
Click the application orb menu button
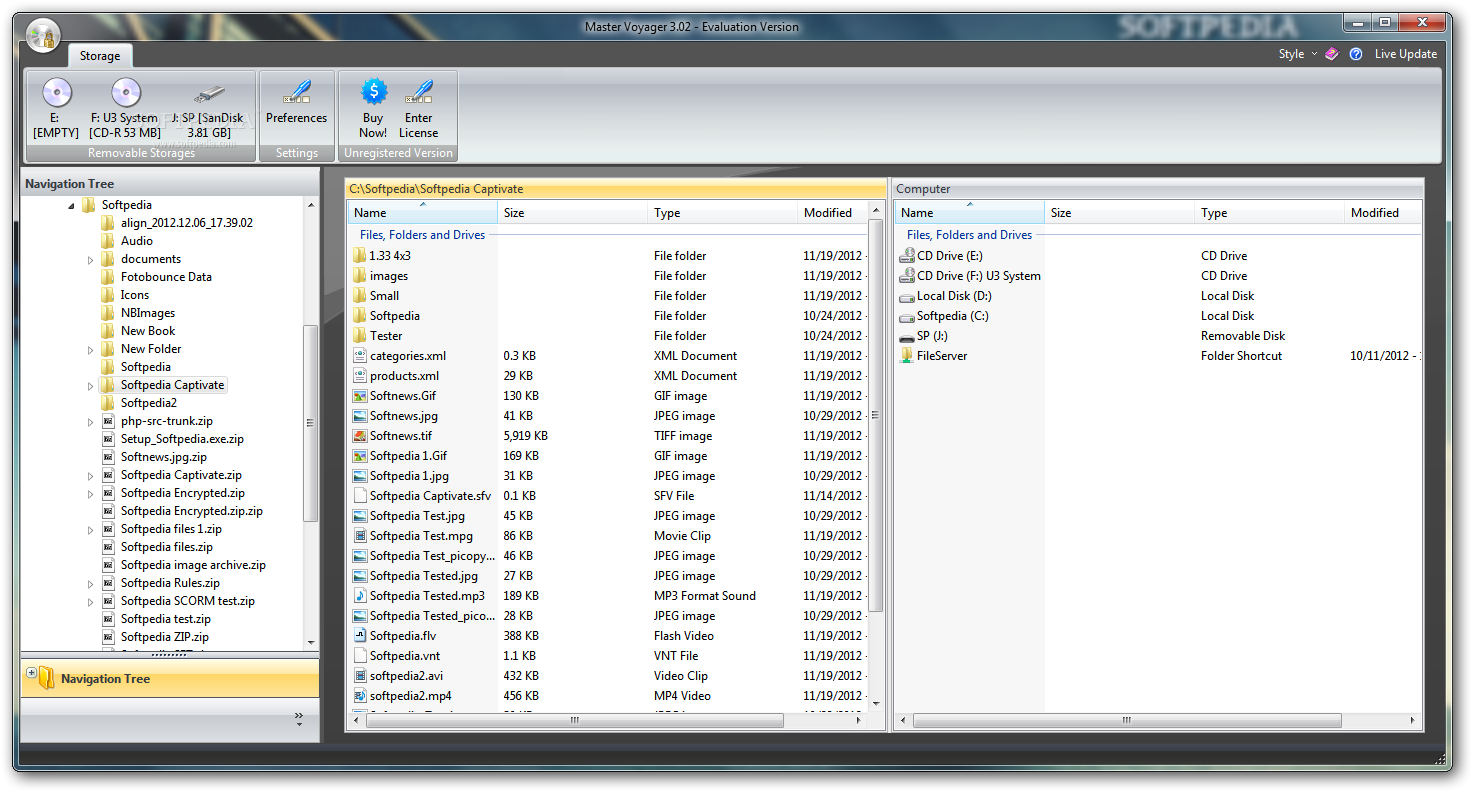pyautogui.click(x=43, y=38)
